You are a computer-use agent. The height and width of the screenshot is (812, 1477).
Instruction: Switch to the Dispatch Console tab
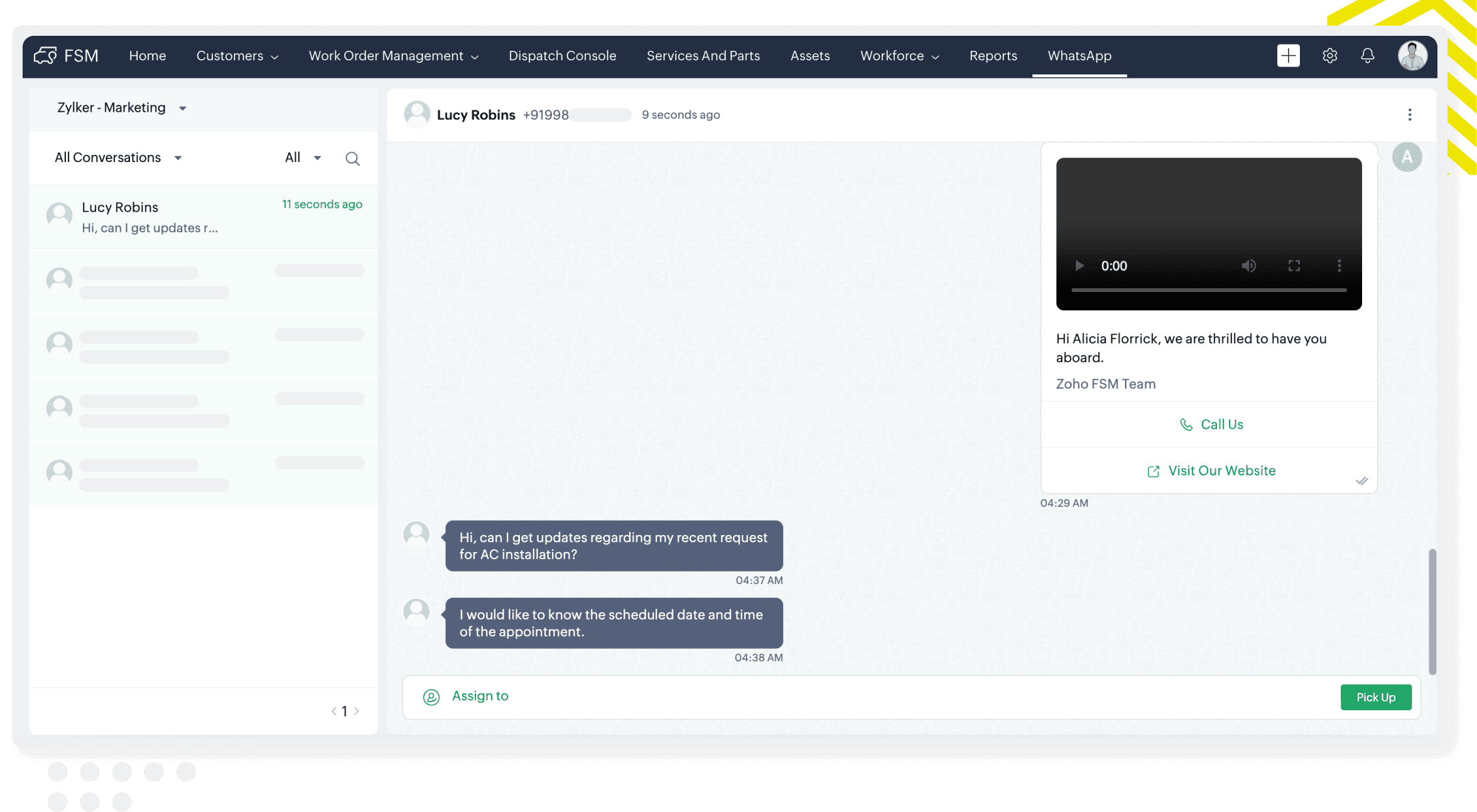(562, 56)
